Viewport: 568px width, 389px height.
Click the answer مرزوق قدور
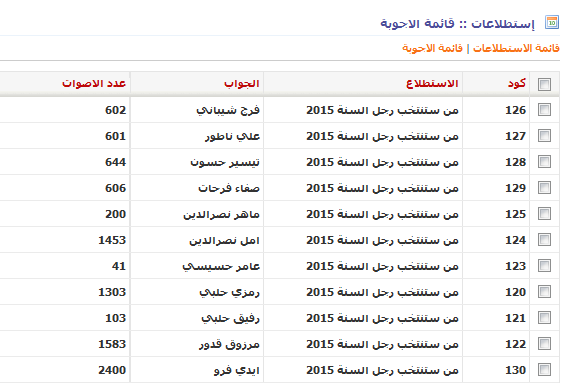point(229,344)
